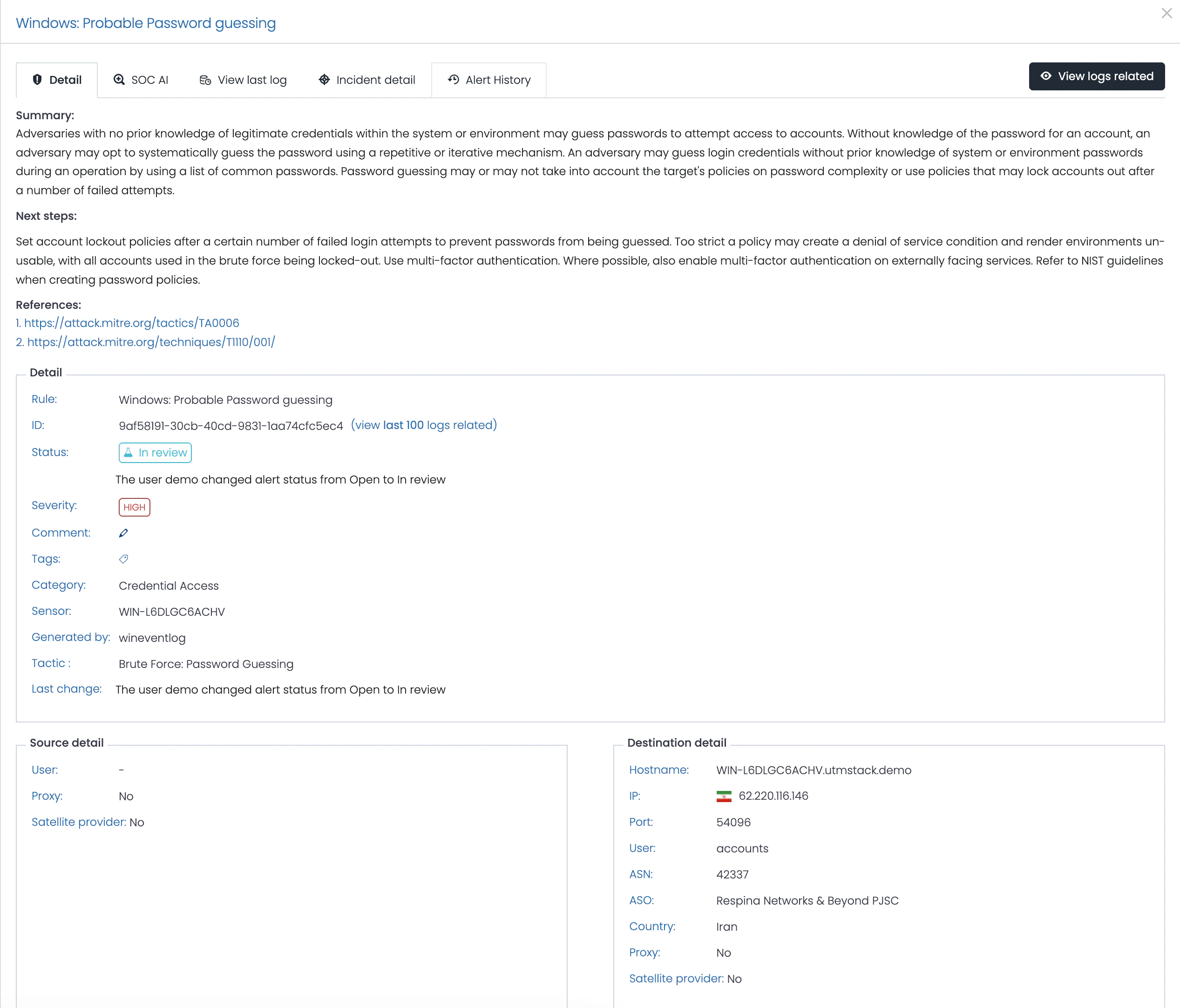Click view last 100 logs related link
This screenshot has width=1180, height=1008.
click(424, 425)
